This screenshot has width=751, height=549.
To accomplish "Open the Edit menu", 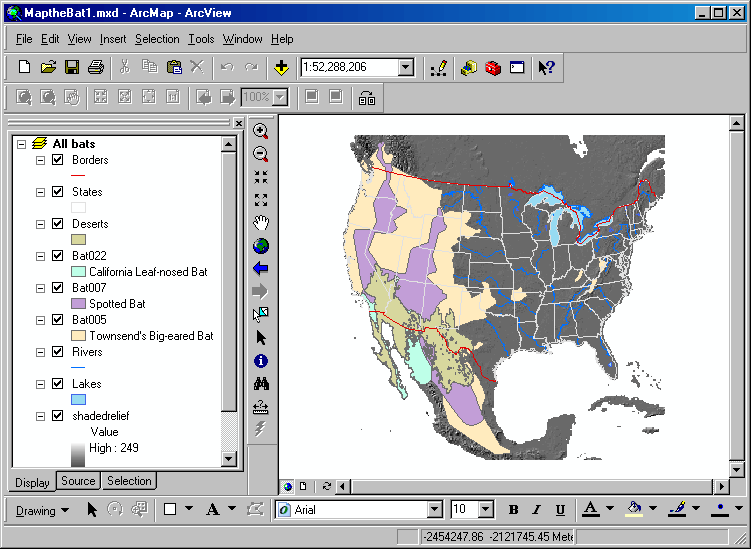I will pos(50,39).
